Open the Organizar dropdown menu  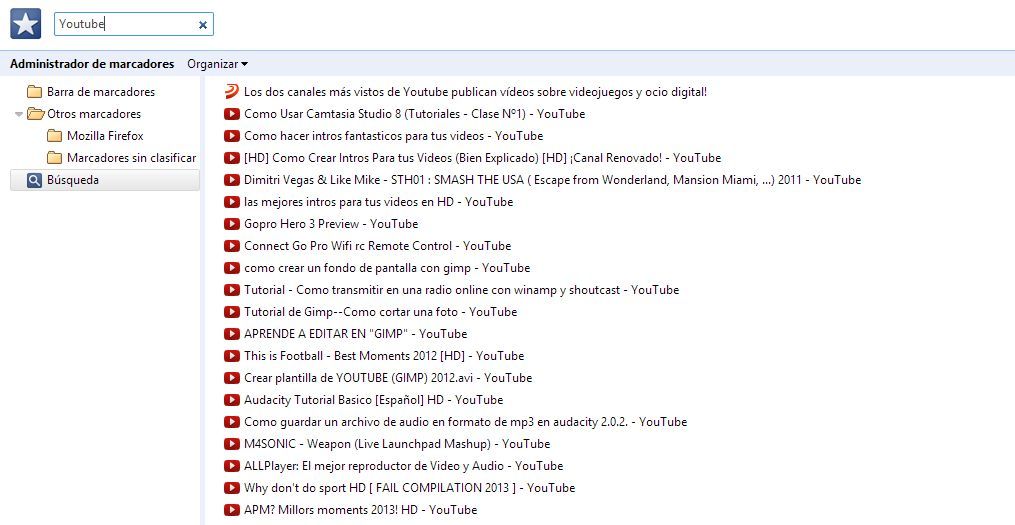click(218, 64)
